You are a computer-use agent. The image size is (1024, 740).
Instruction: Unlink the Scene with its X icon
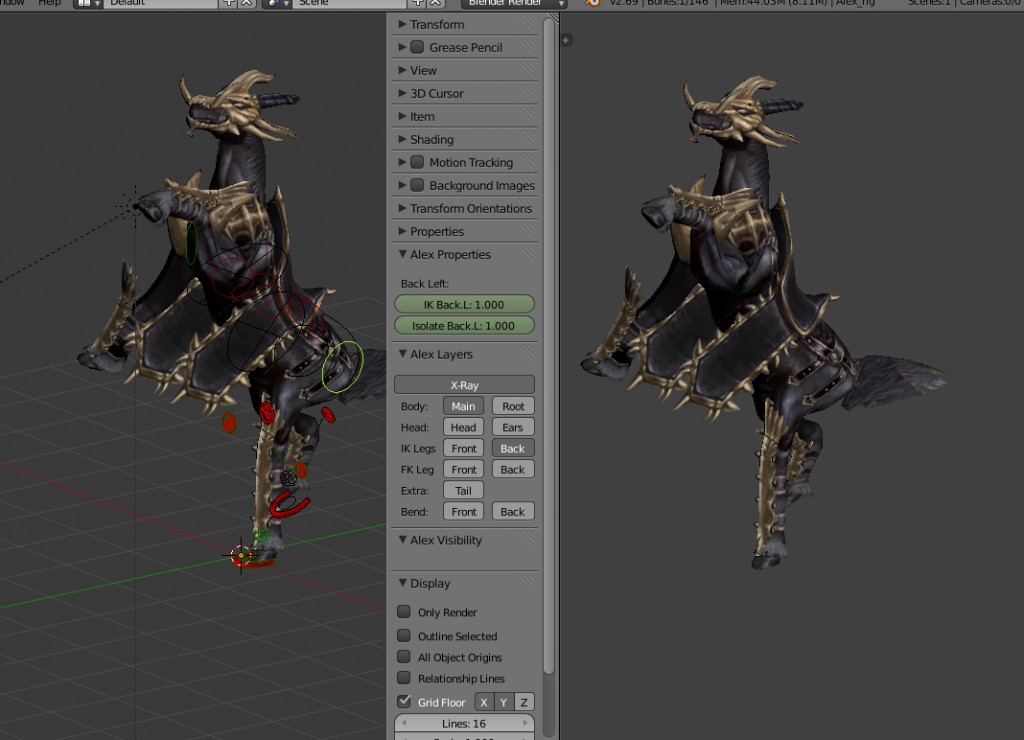pyautogui.click(x=433, y=4)
